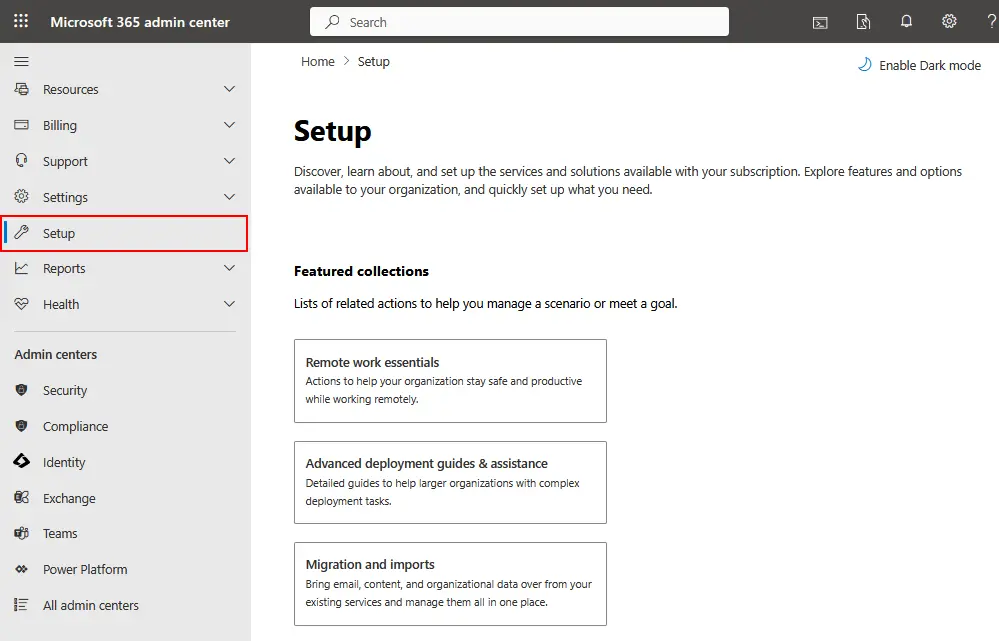999x641 pixels.
Task: Show All admin centers
Action: tap(90, 605)
